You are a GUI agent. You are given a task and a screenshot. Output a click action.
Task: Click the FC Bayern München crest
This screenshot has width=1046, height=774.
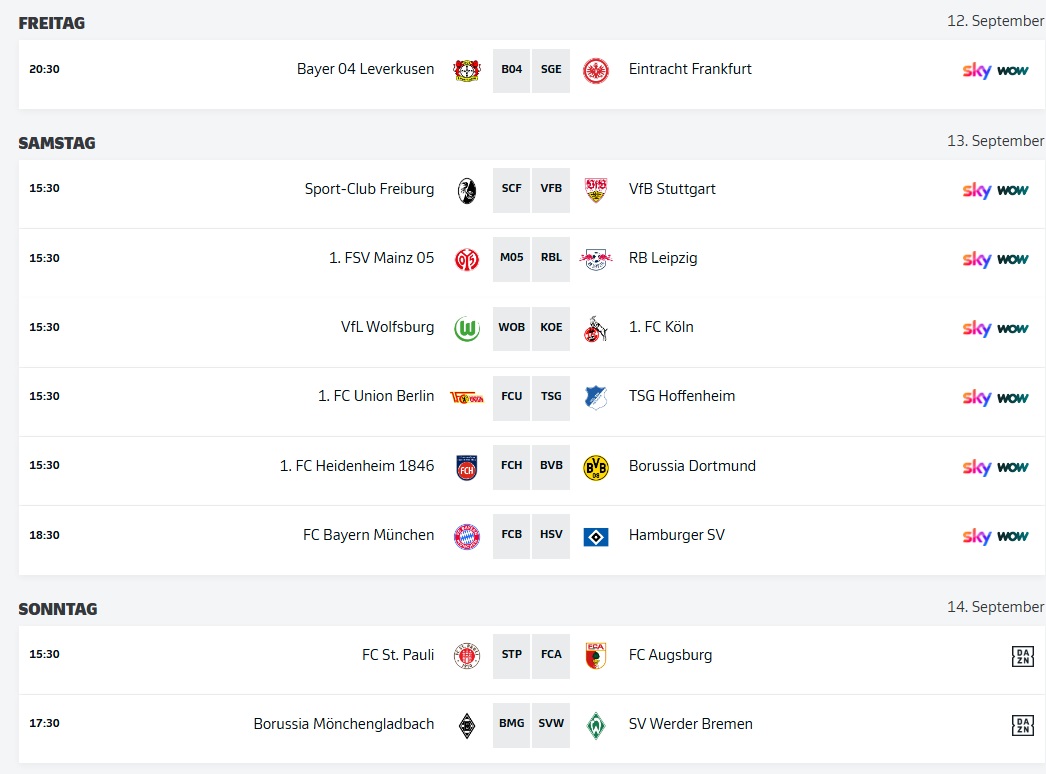(x=467, y=536)
